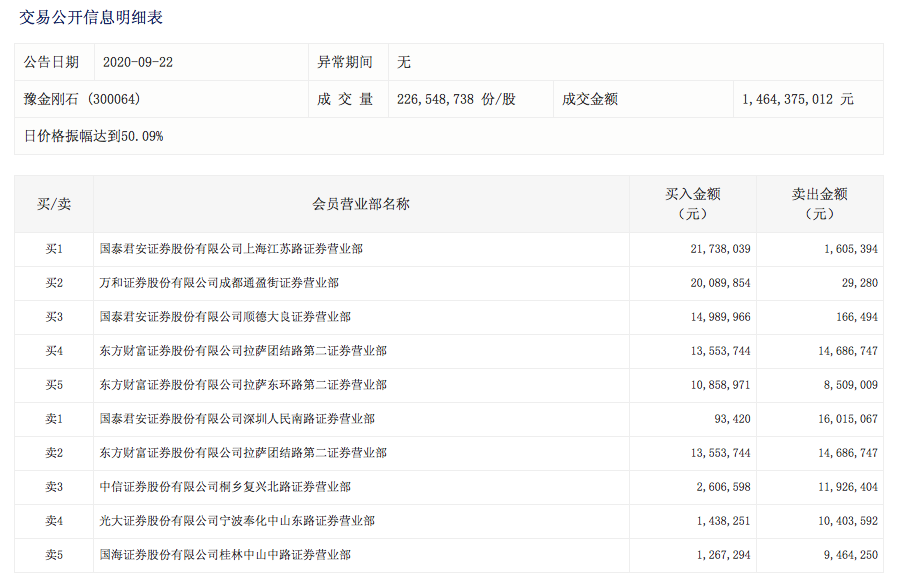
Task: Click sell amount 11,926,404
Action: pyautogui.click(x=848, y=487)
